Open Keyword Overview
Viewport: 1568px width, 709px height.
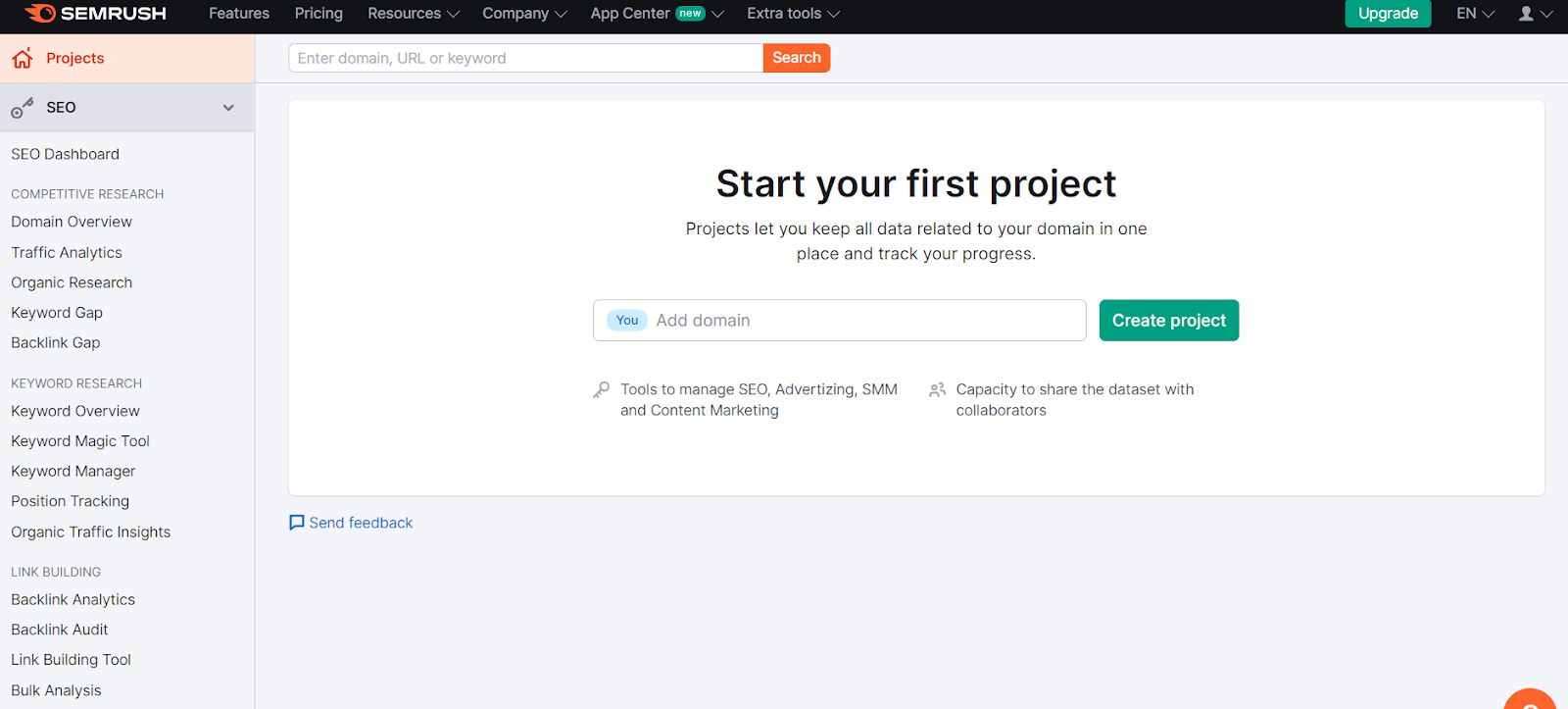pos(75,411)
